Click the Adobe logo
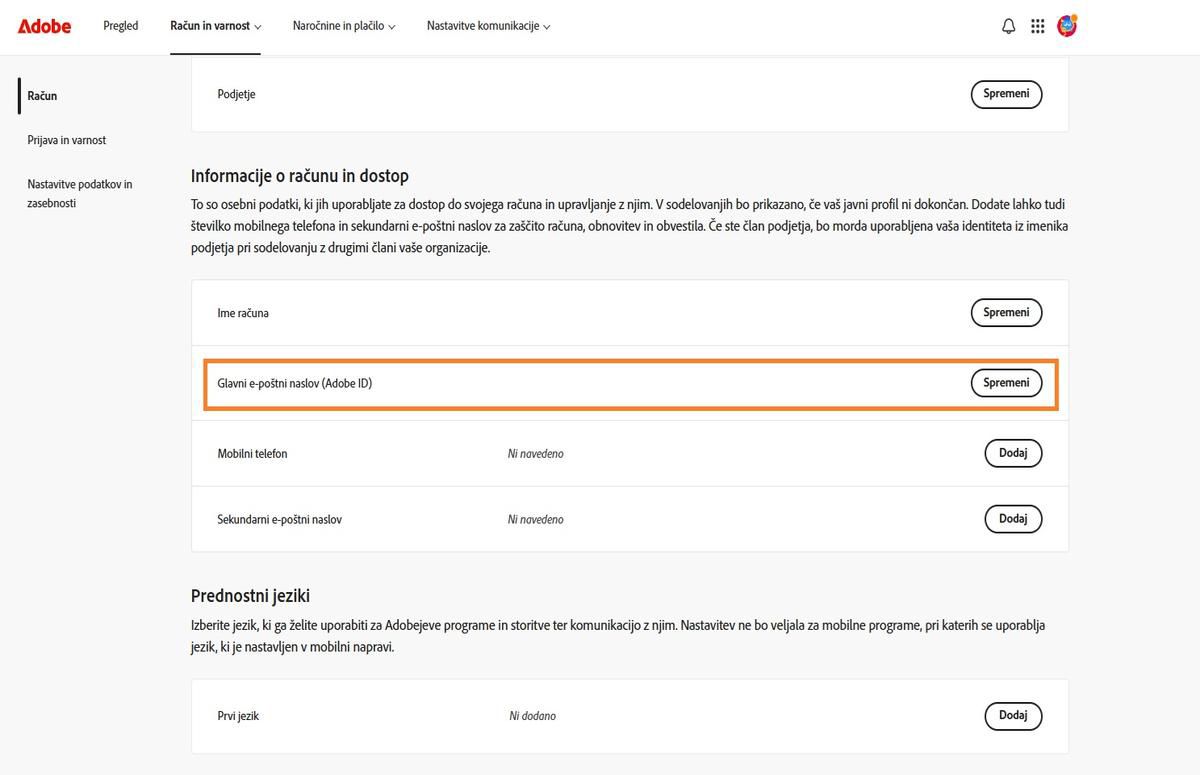Image resolution: width=1200 pixels, height=775 pixels. point(44,26)
